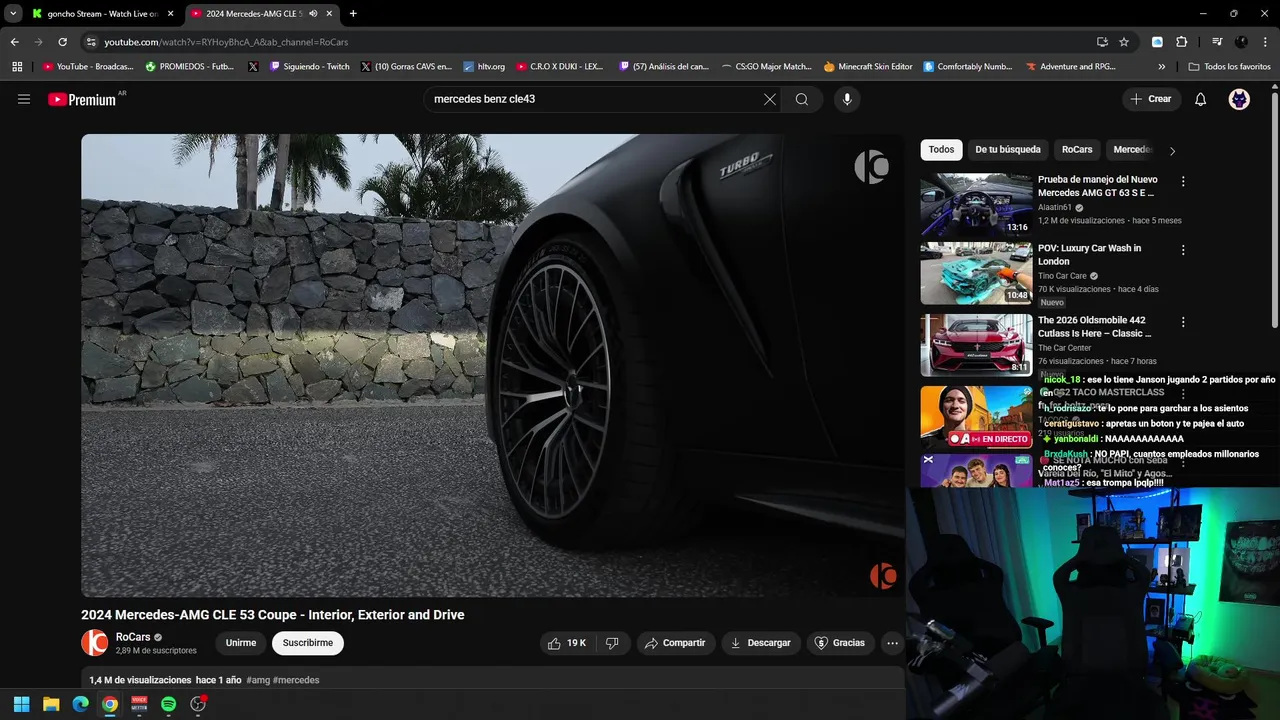The height and width of the screenshot is (720, 1280).
Task: Close the Mercedes-AMG CLE tab
Action: click(329, 13)
